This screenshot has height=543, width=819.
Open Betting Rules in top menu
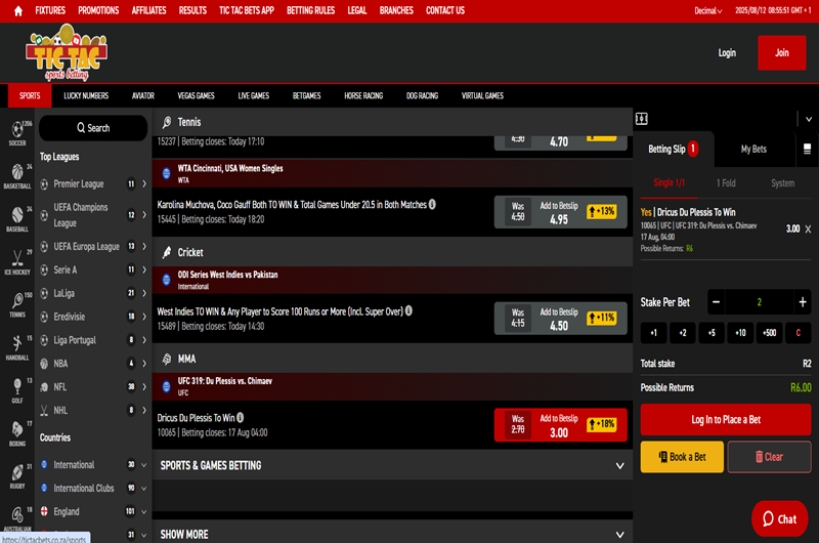(311, 10)
